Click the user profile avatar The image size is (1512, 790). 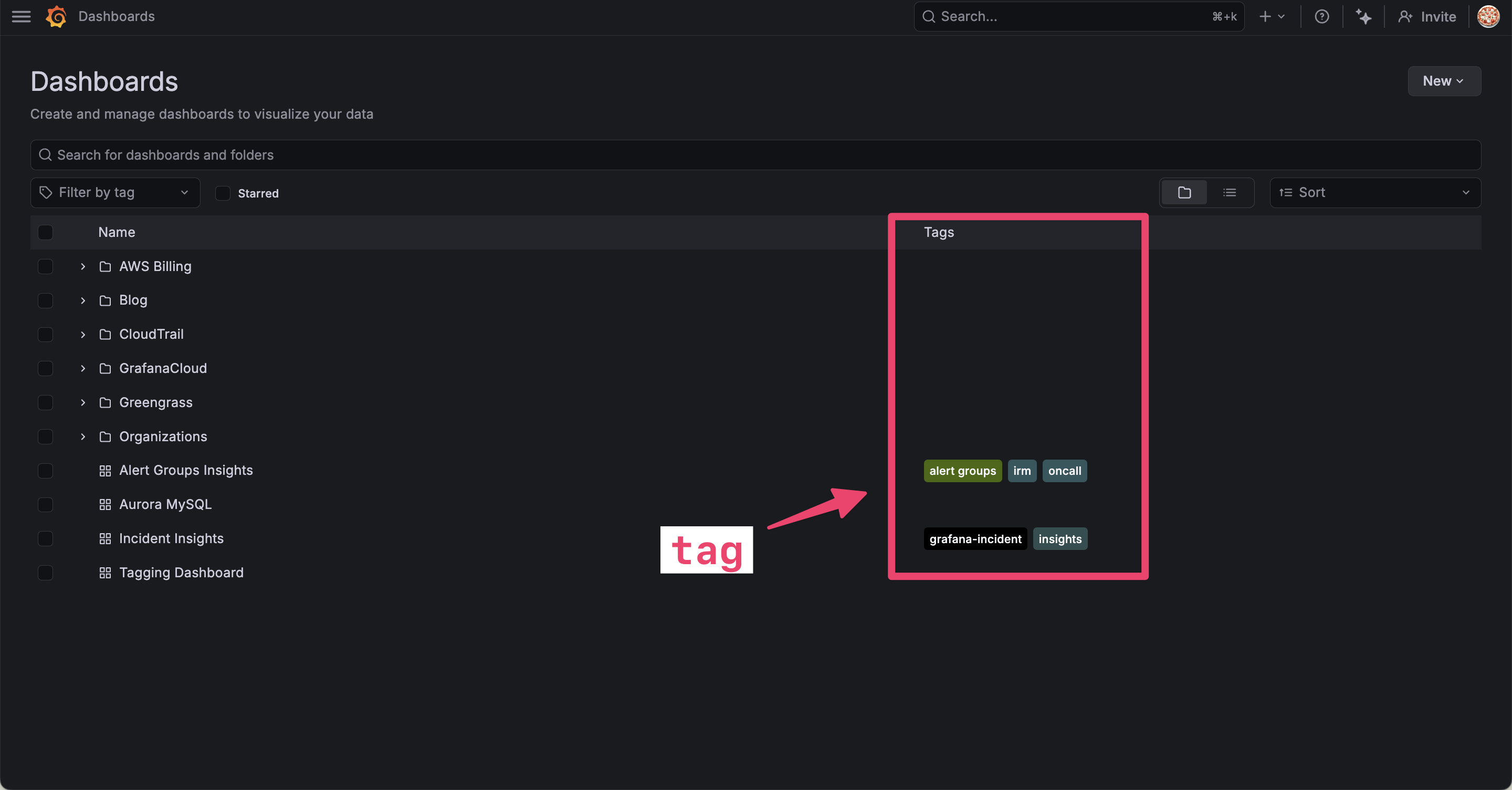point(1487,16)
